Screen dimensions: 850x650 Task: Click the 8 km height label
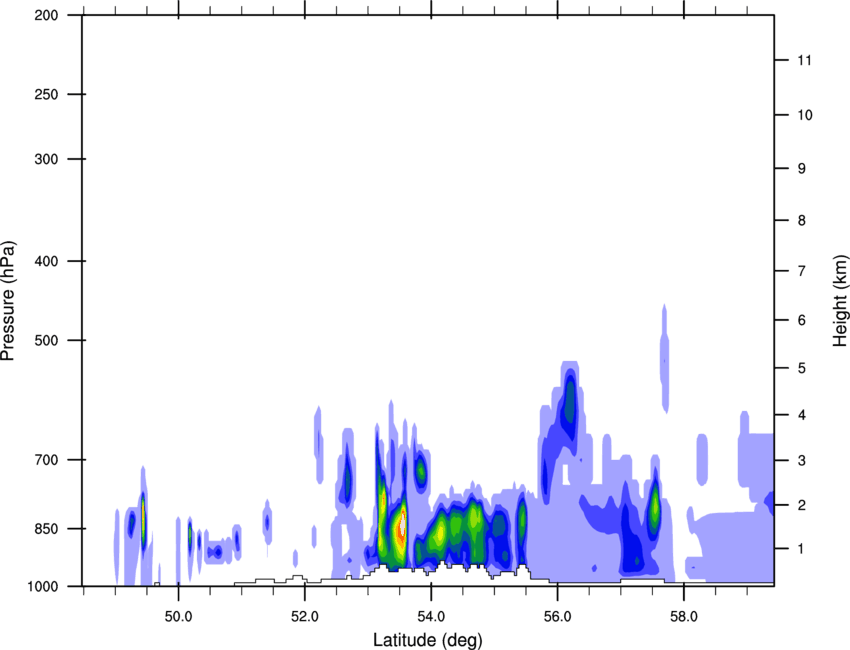(802, 221)
